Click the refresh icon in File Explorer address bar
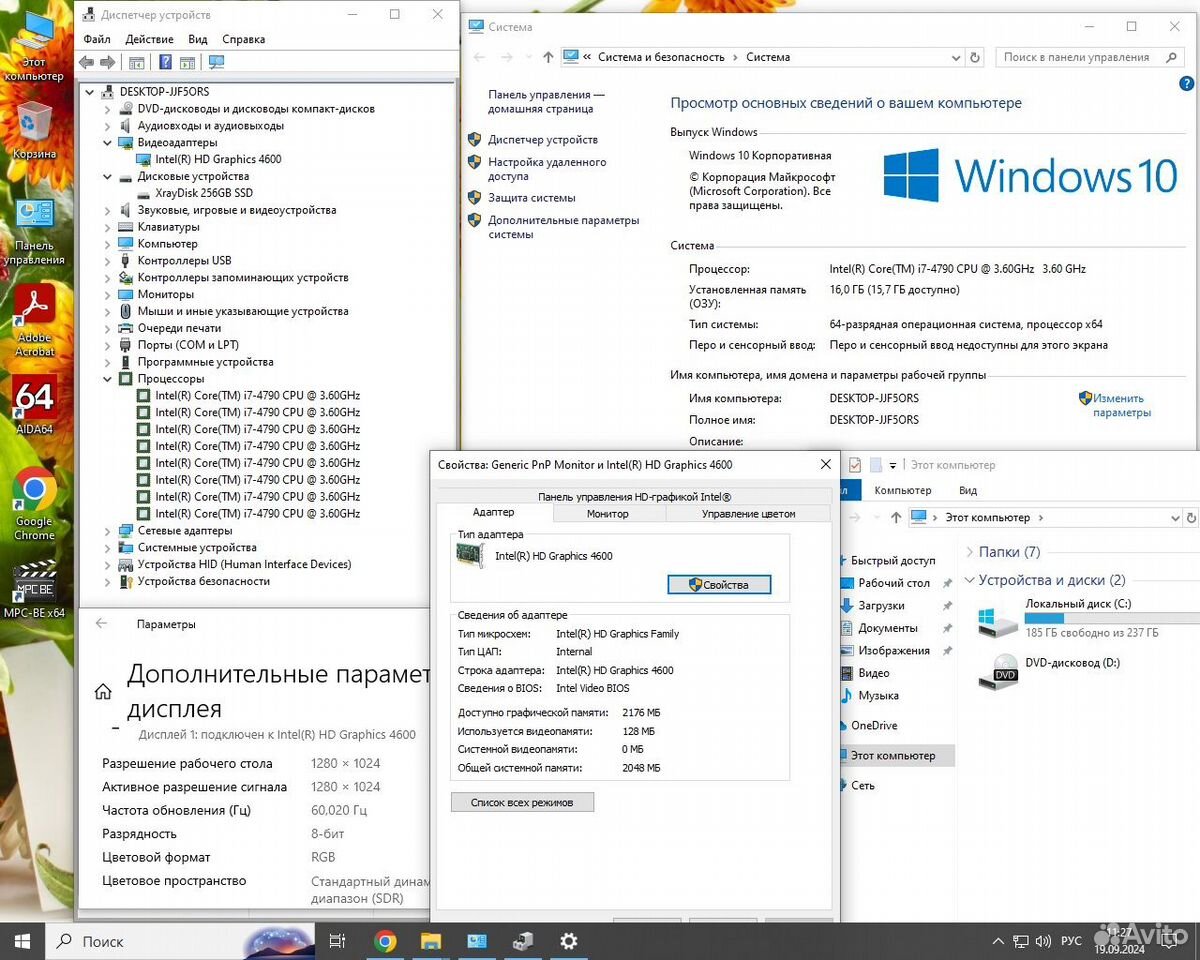 1190,517
